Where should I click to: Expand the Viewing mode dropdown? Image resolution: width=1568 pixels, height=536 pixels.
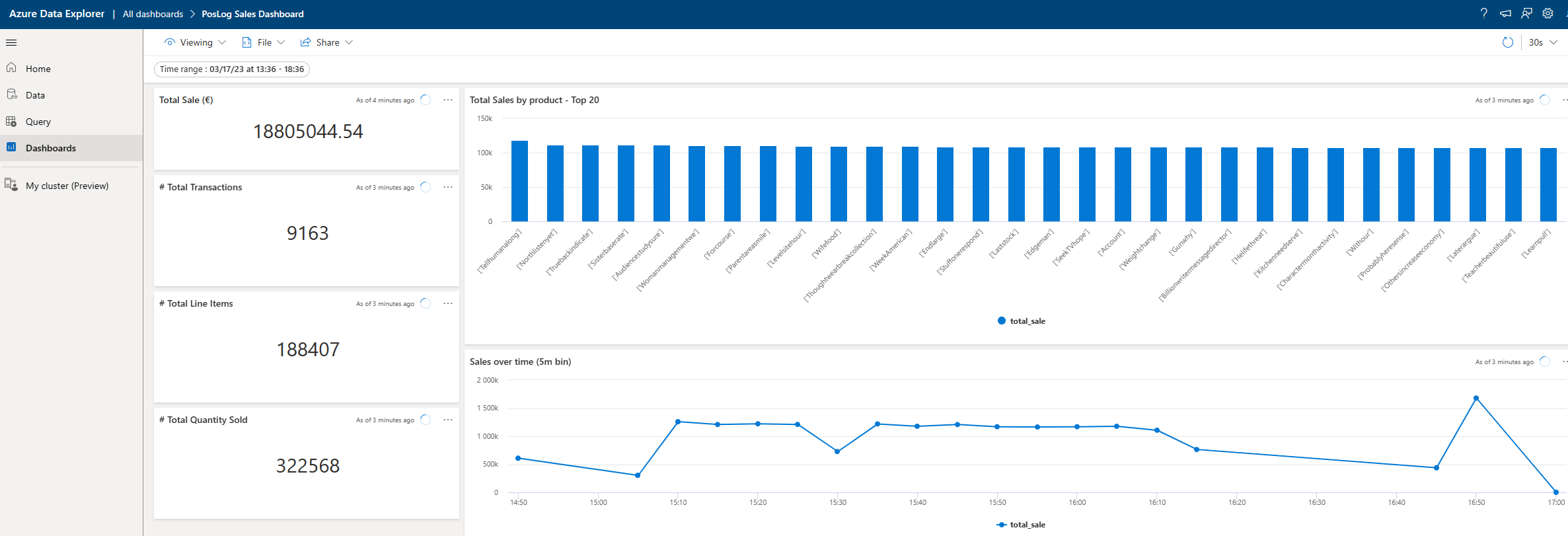coord(195,42)
